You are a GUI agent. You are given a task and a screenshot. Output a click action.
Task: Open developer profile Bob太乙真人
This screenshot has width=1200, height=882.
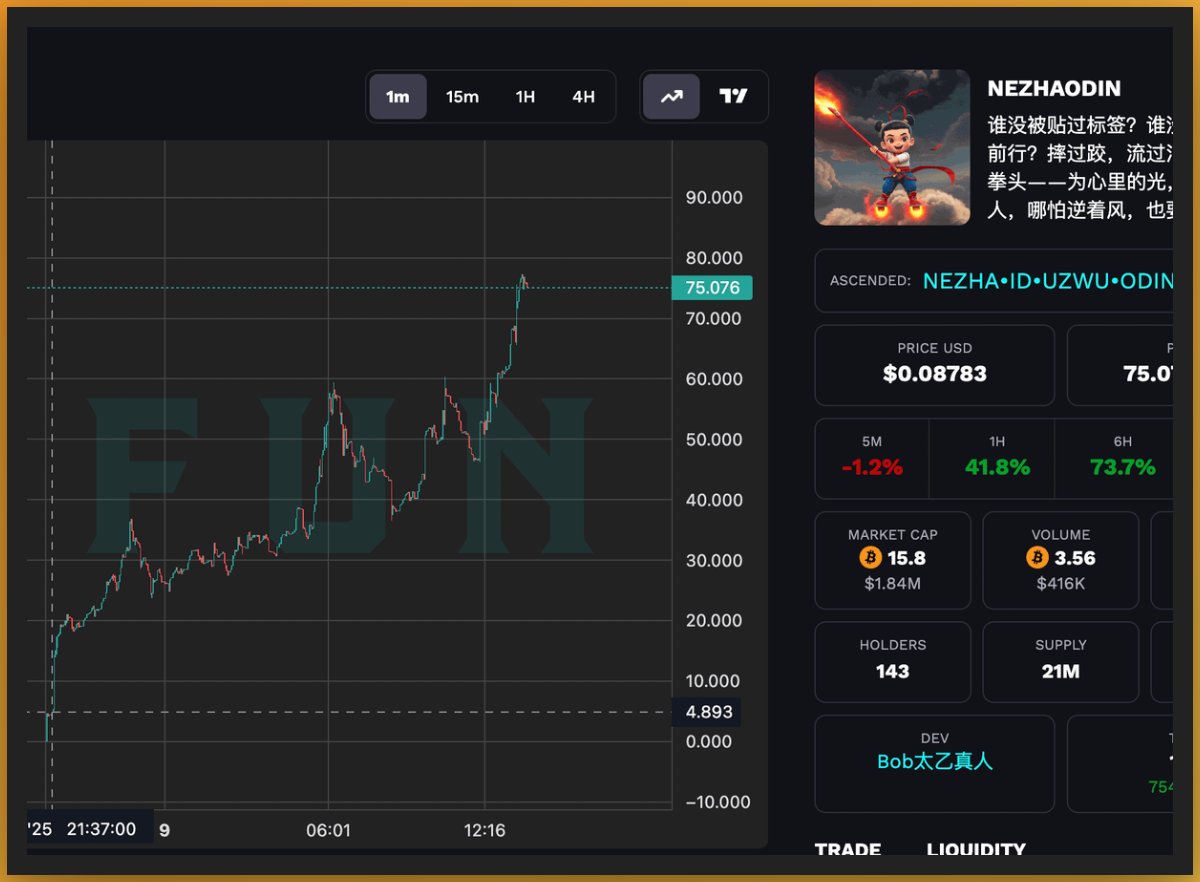(935, 762)
